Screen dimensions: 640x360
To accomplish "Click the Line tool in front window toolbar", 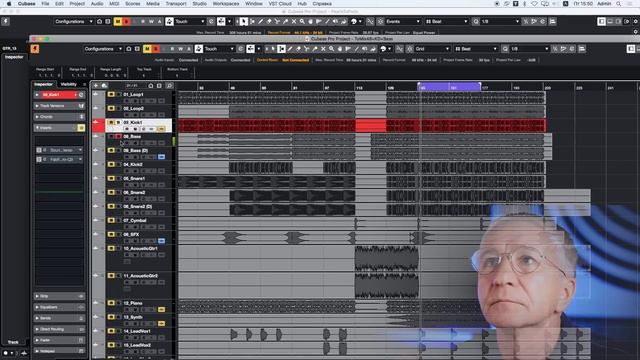I will click(x=356, y=49).
